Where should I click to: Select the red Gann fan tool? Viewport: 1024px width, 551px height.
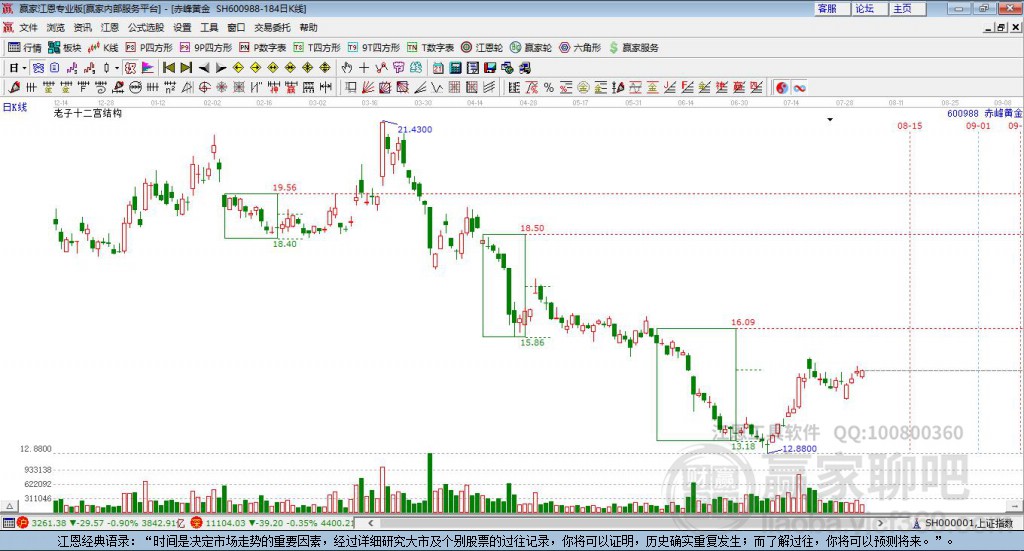pos(368,87)
